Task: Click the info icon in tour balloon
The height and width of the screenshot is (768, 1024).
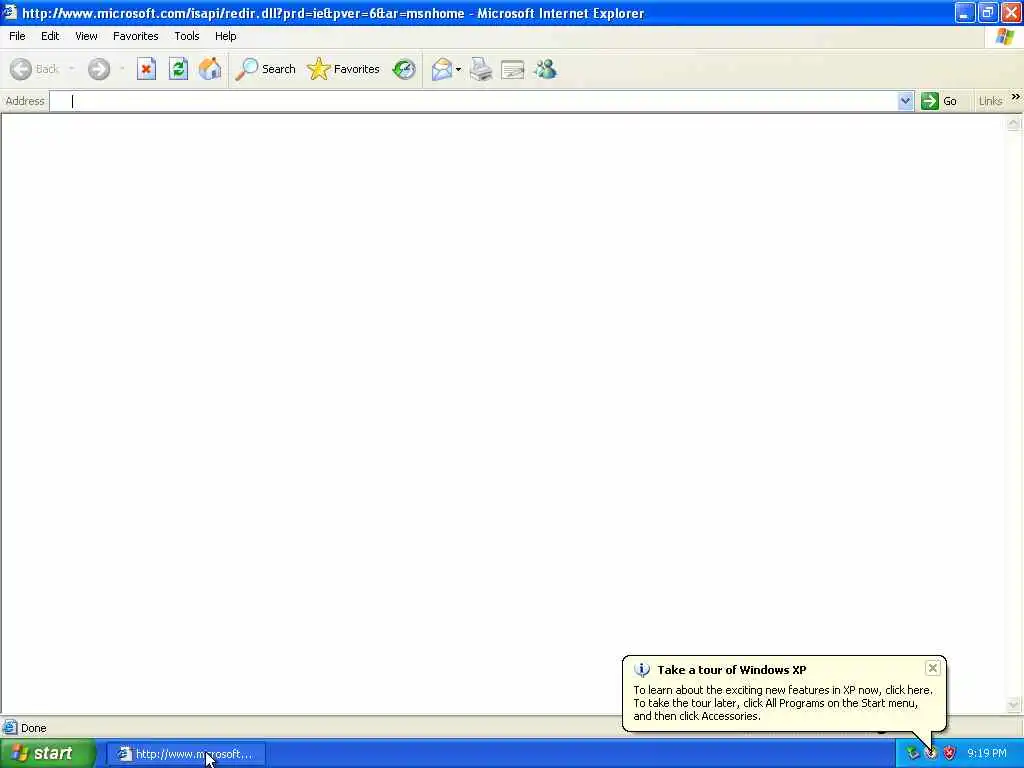Action: pyautogui.click(x=642, y=669)
